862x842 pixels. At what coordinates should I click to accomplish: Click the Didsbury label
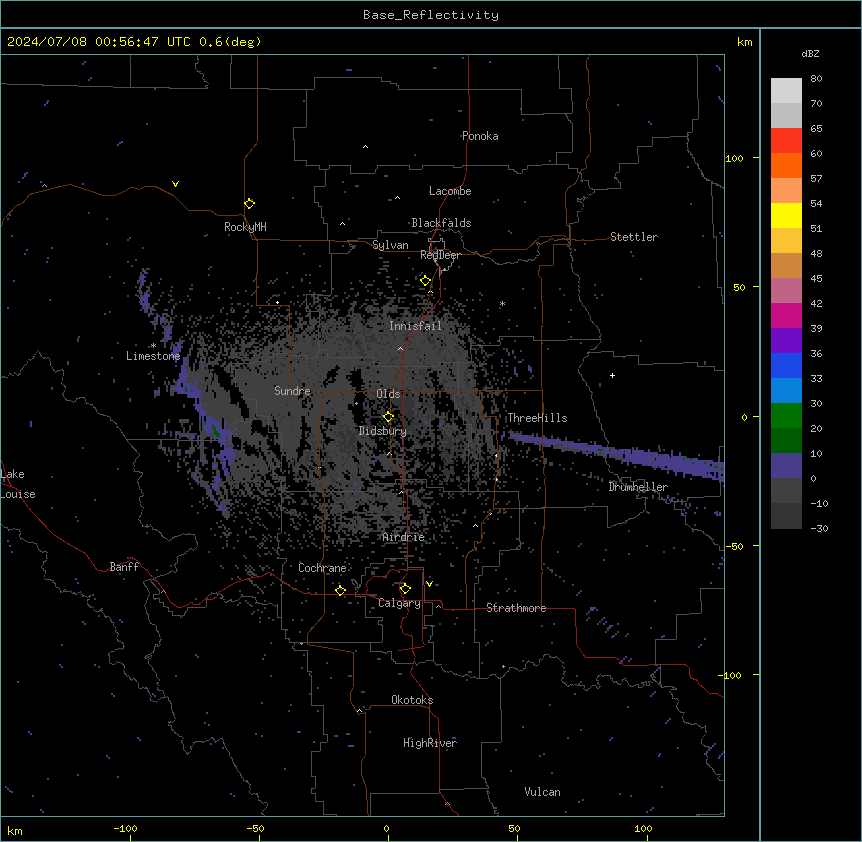(383, 431)
